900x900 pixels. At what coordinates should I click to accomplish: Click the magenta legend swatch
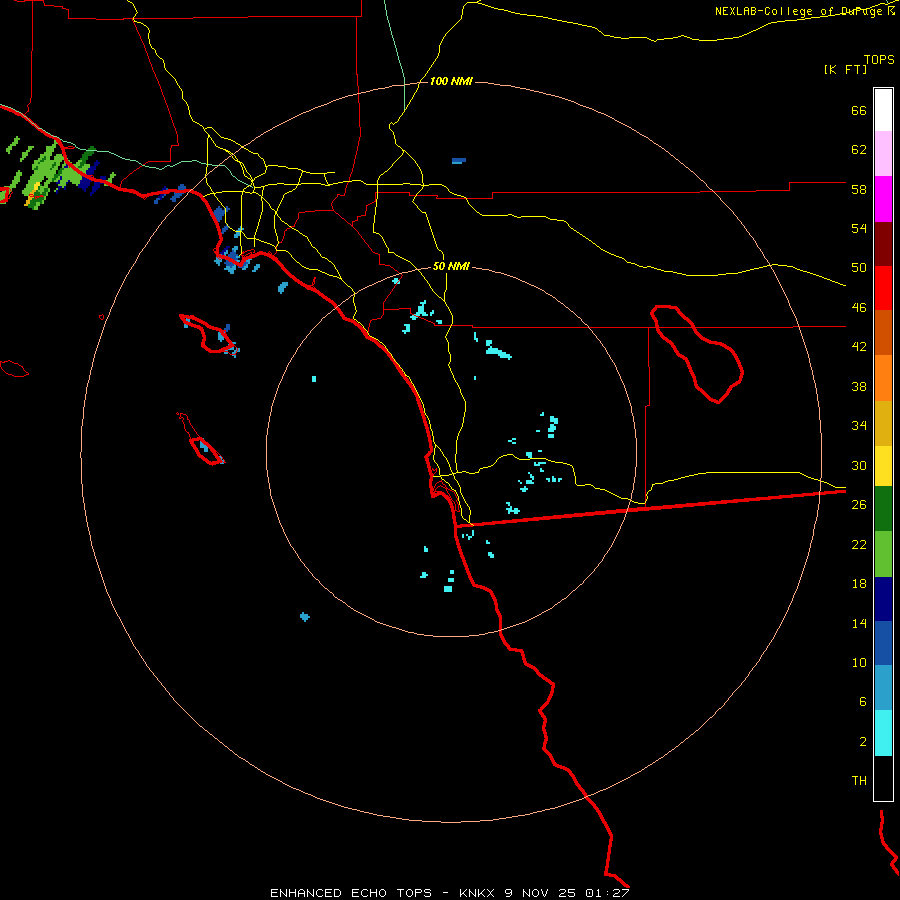883,199
